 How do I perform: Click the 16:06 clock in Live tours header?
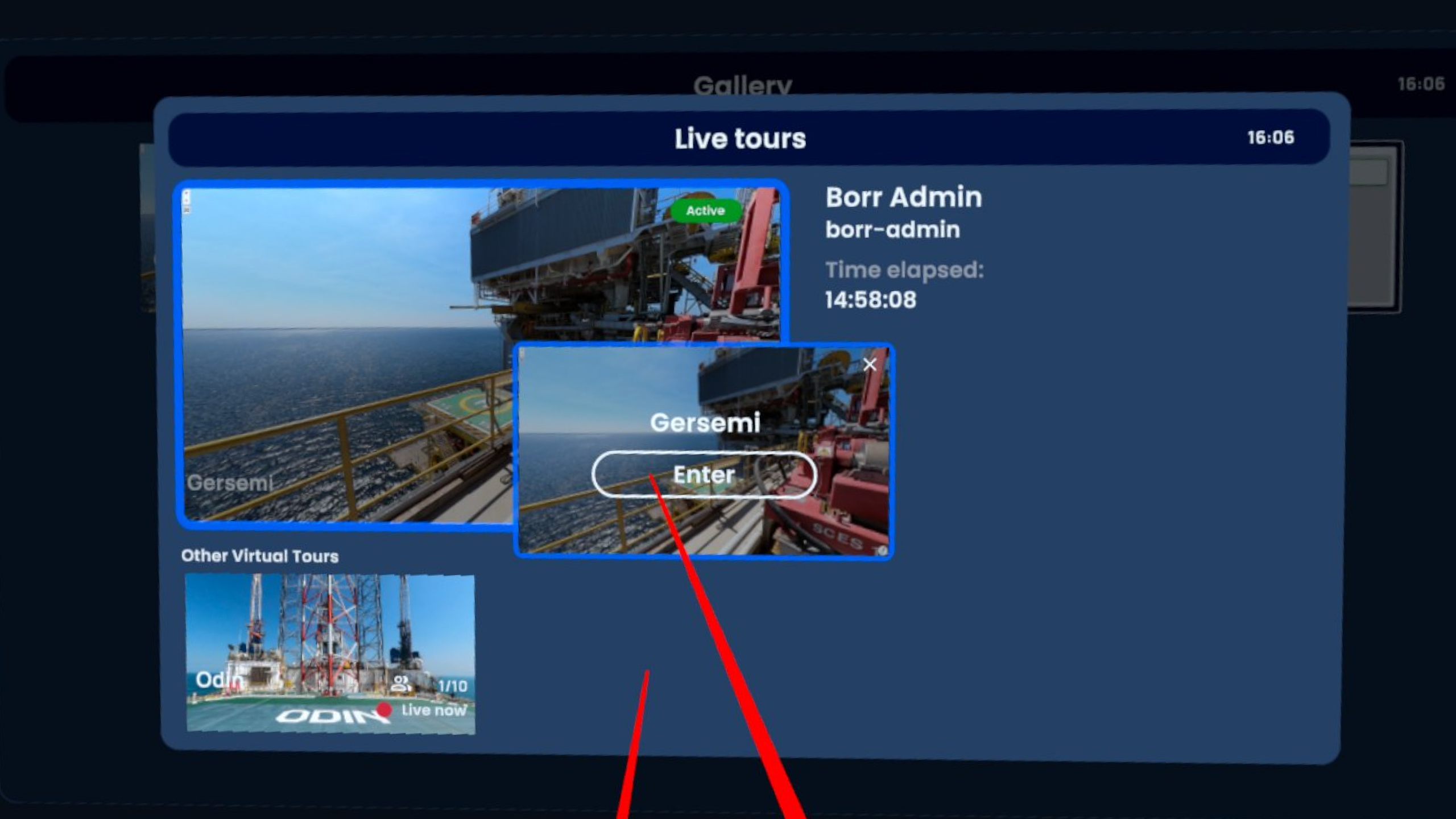1271,138
